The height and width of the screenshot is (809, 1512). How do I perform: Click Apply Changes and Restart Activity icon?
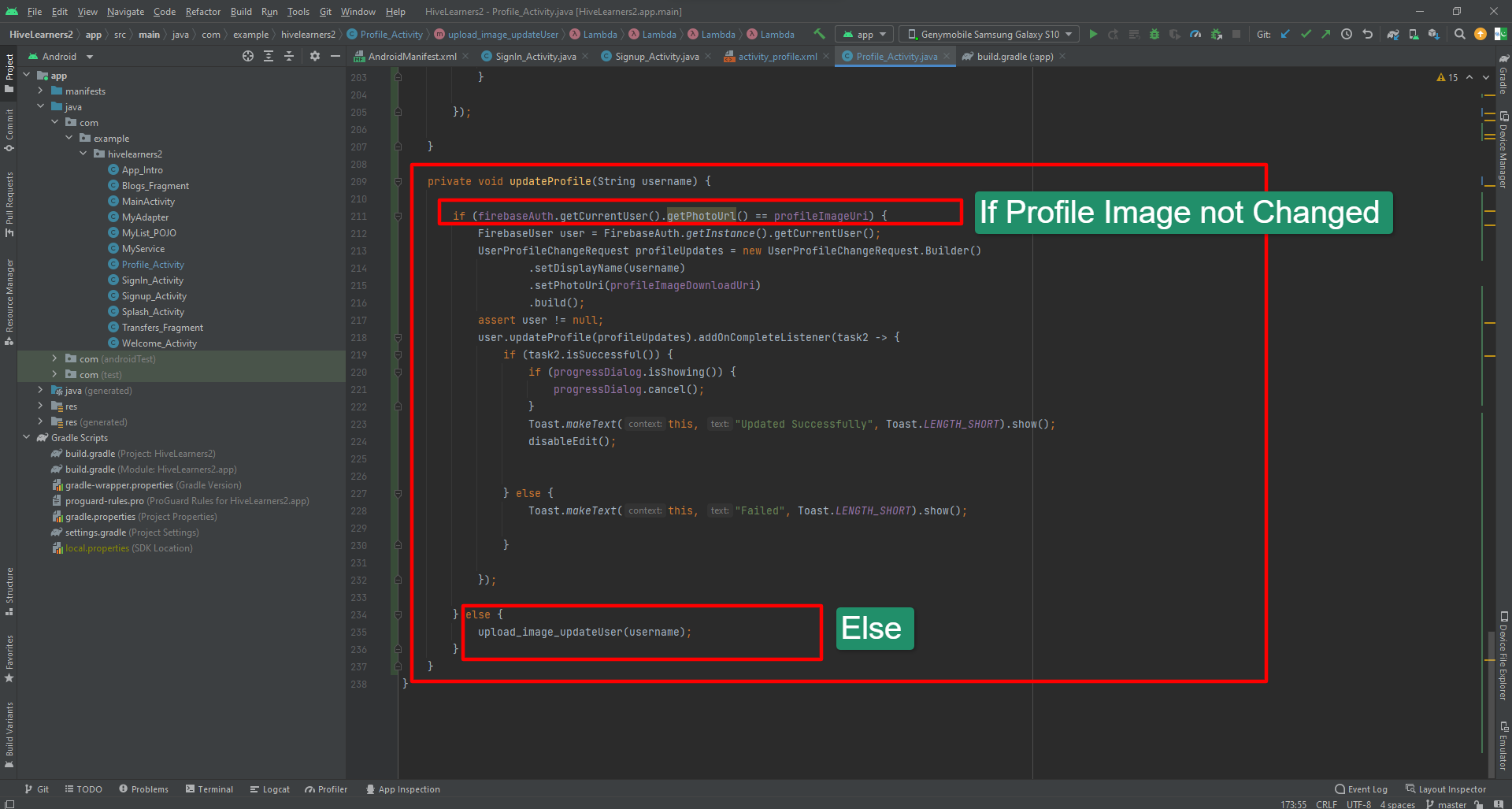click(x=1114, y=34)
